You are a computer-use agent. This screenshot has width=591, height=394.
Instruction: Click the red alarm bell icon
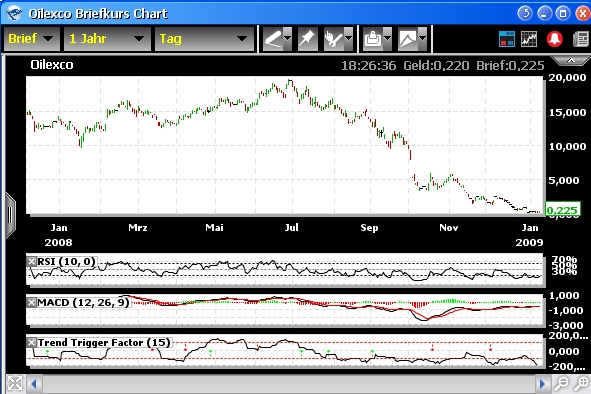(x=554, y=39)
